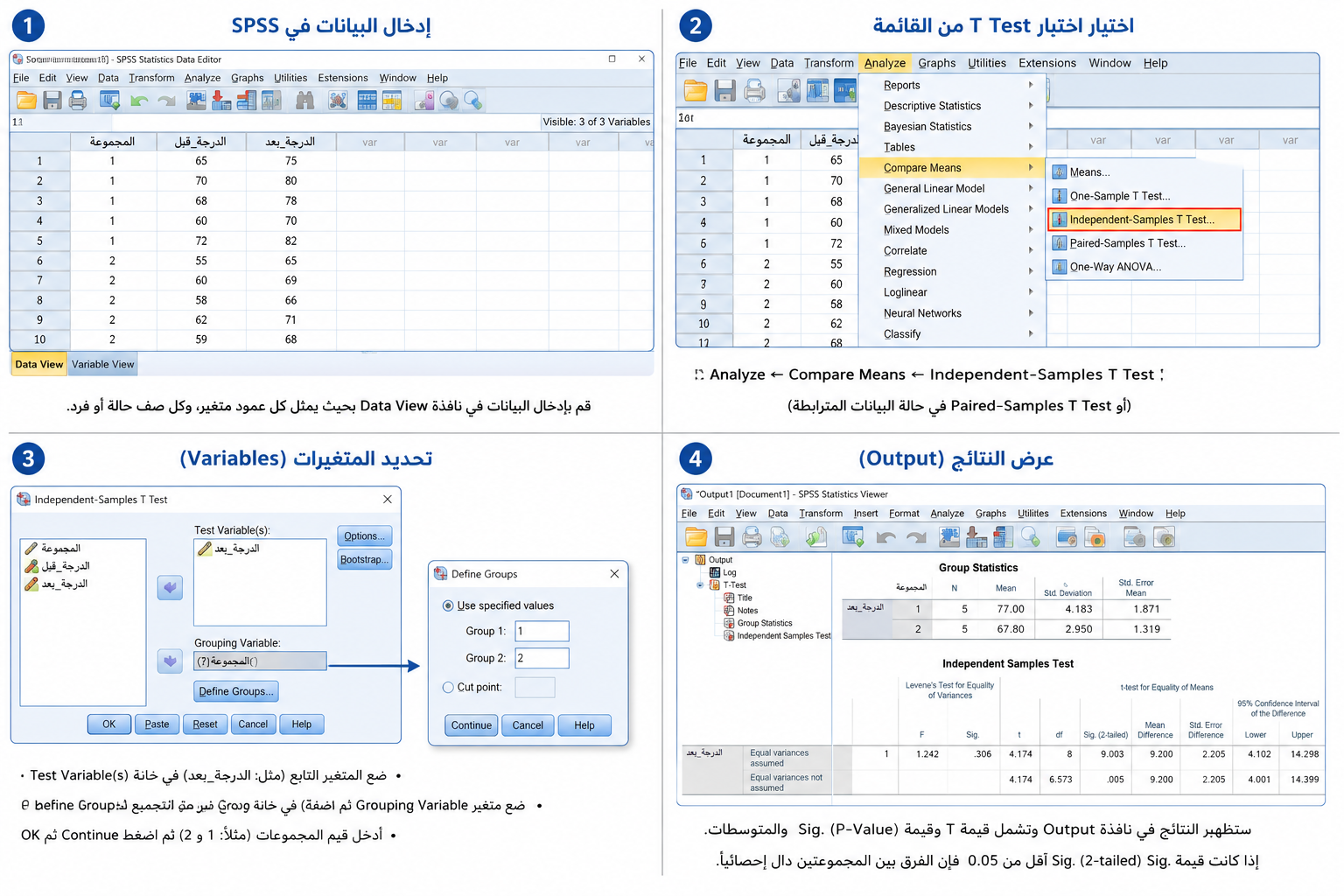Click Group 2 value field
Image resolution: width=1344 pixels, height=896 pixels.
[542, 658]
